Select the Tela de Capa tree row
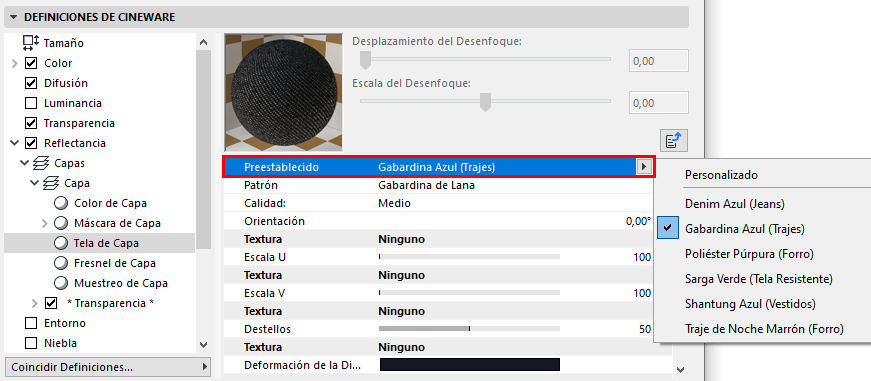The height and width of the screenshot is (381, 871). point(99,243)
